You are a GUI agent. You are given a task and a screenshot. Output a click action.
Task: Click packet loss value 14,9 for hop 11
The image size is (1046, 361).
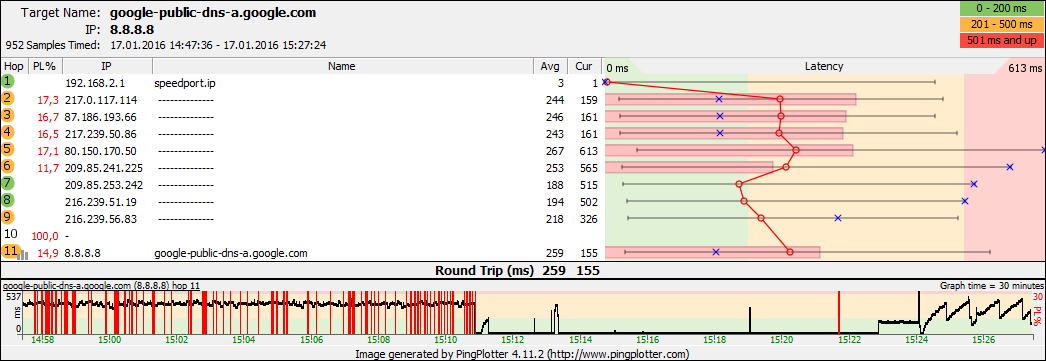pos(49,253)
